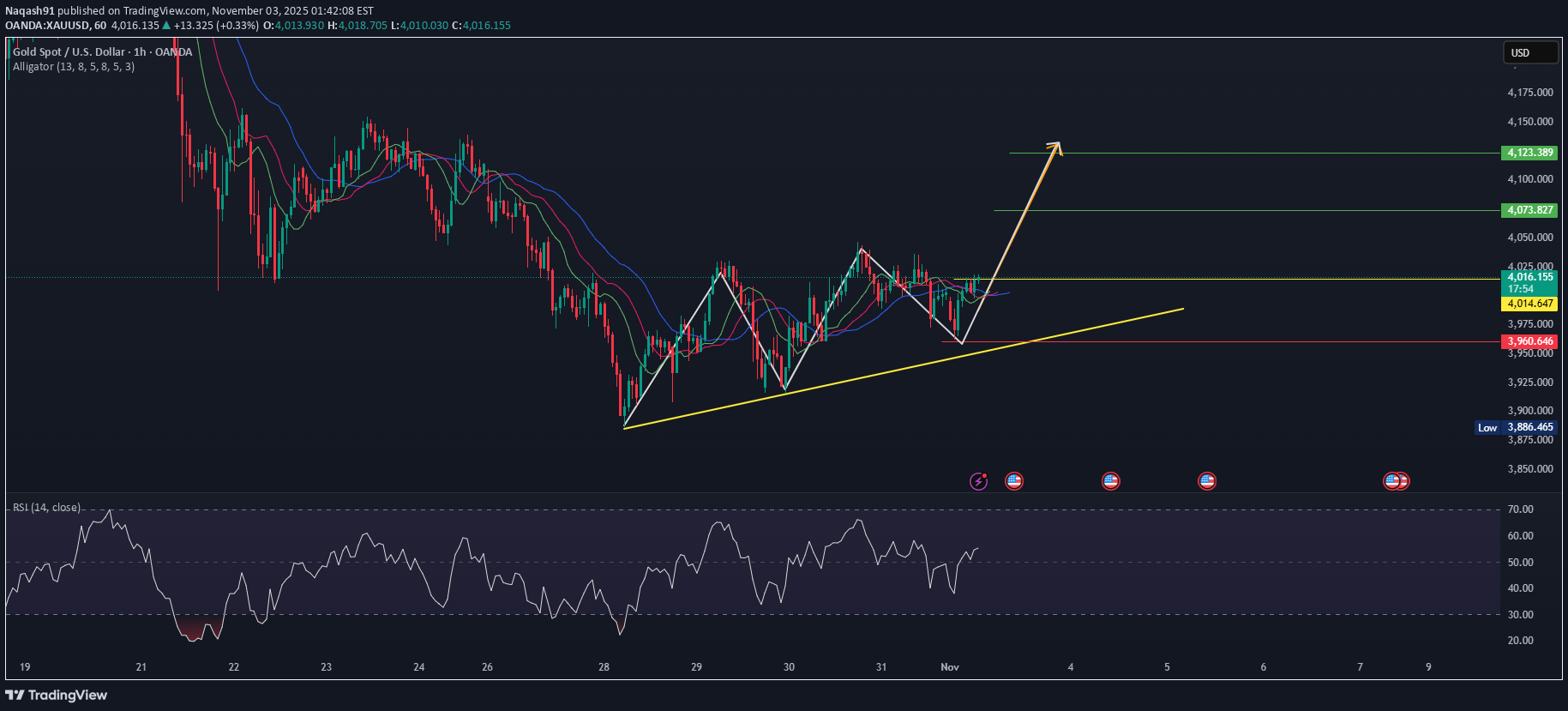The height and width of the screenshot is (711, 1568).
Task: Click the current price 4,016.155 label
Action: (x=1530, y=277)
